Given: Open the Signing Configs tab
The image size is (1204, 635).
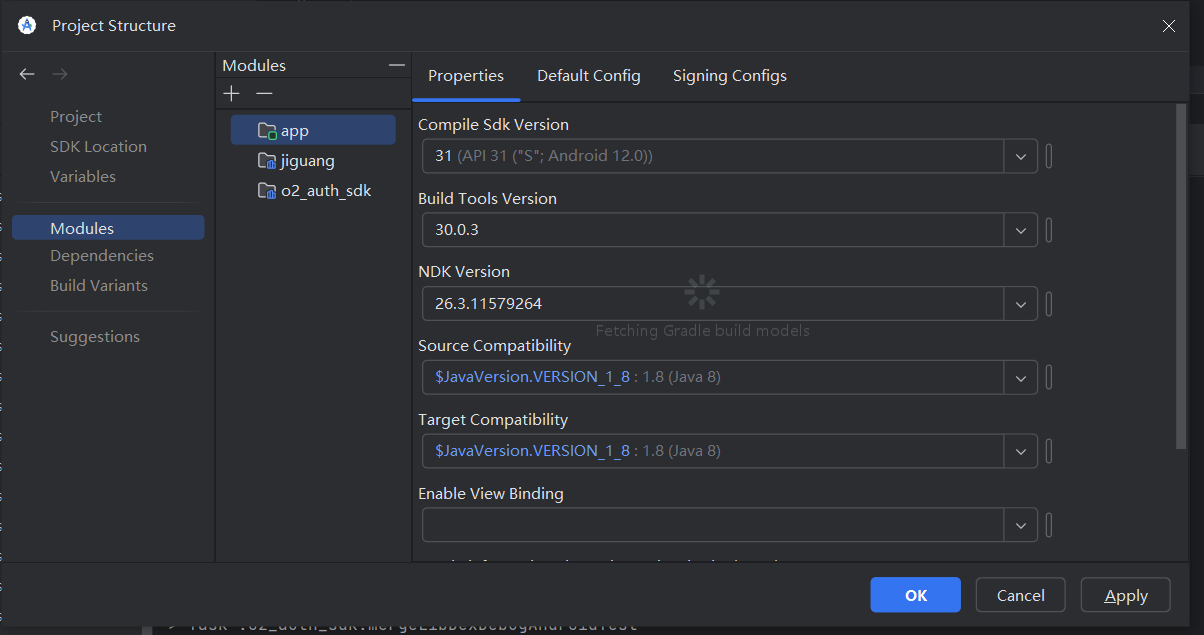Looking at the screenshot, I should click(x=730, y=76).
